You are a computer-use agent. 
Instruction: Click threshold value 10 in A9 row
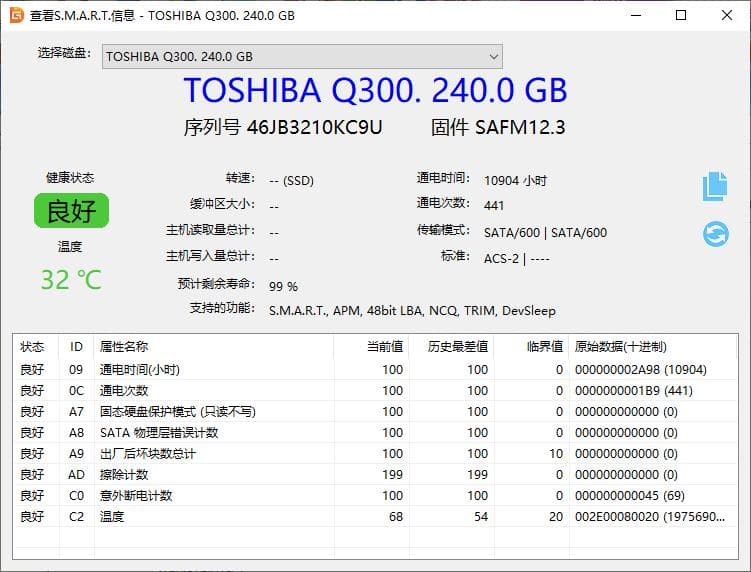click(x=556, y=454)
